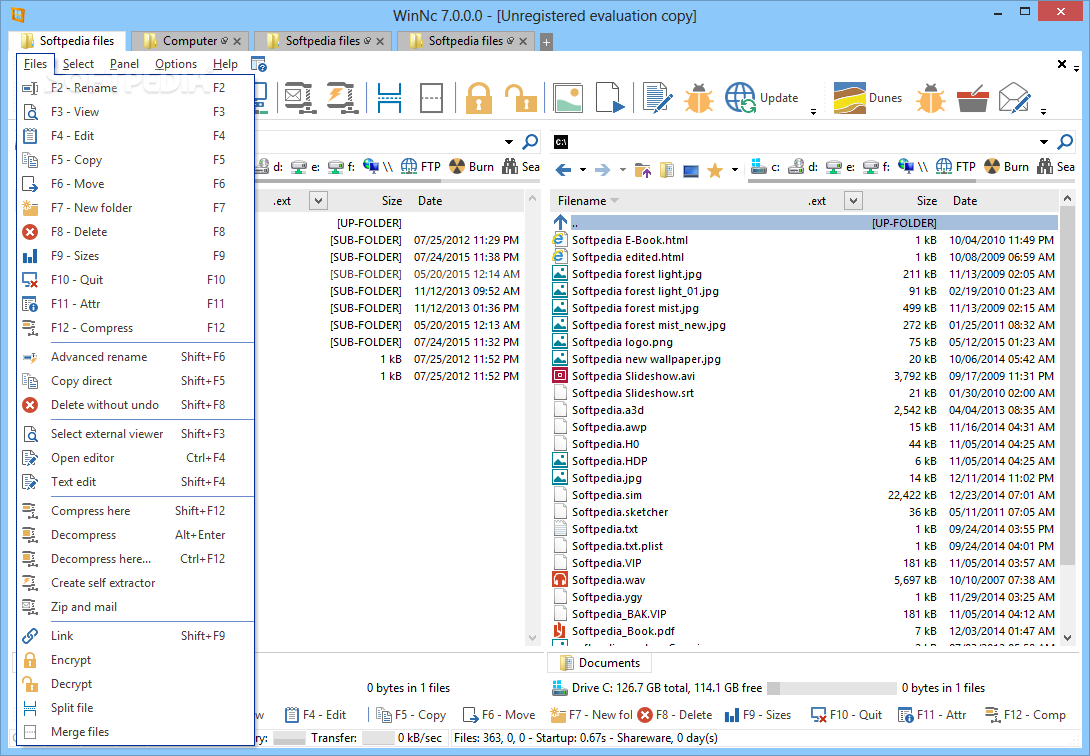Go forward using right panel arrow
The height and width of the screenshot is (756, 1090).
pos(603,169)
